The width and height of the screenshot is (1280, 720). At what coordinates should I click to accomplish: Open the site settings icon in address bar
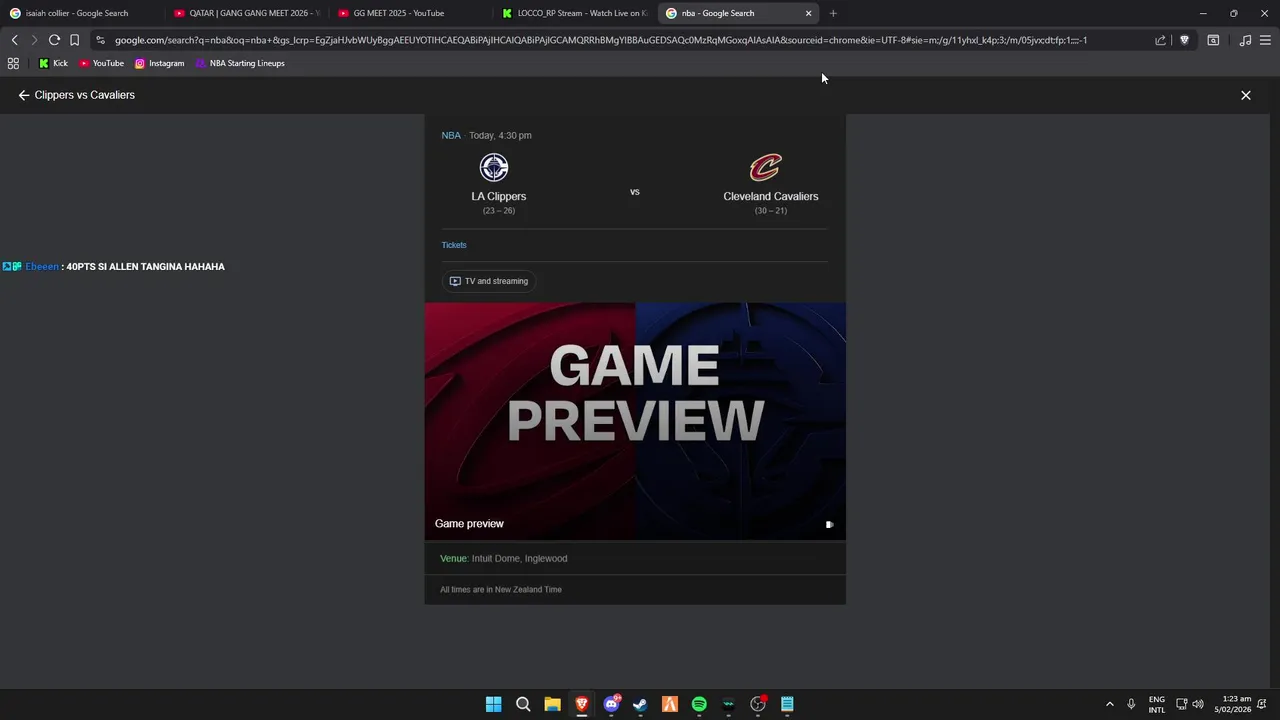[100, 40]
